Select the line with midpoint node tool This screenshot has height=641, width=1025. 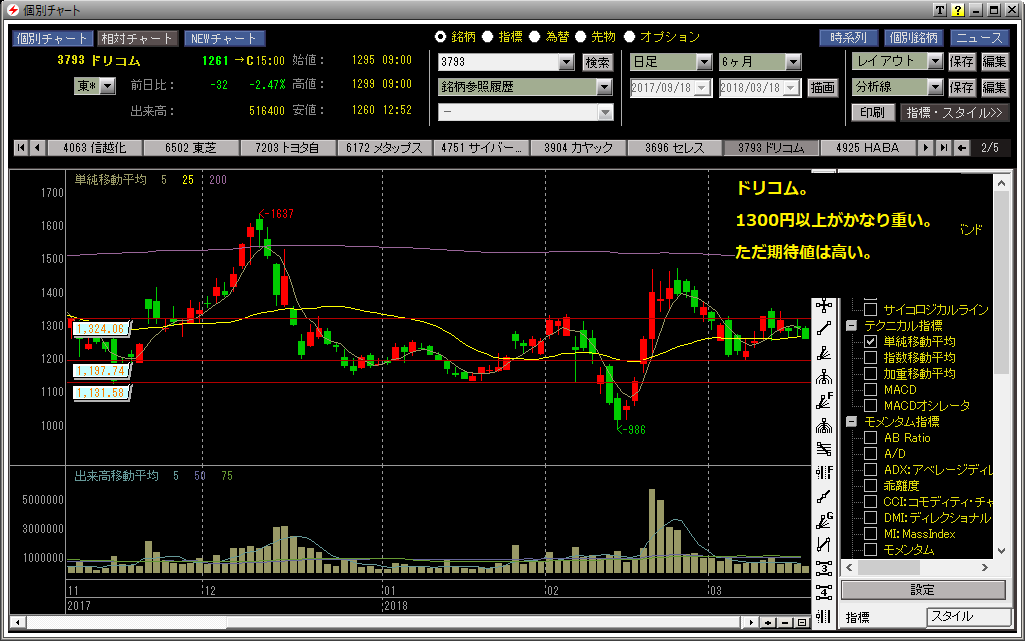click(x=824, y=497)
